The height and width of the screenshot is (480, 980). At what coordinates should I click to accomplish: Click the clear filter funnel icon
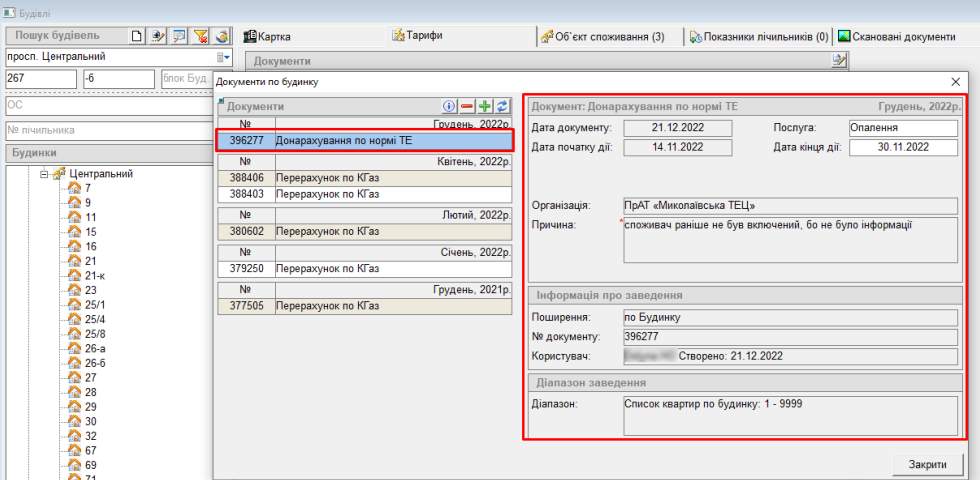200,36
